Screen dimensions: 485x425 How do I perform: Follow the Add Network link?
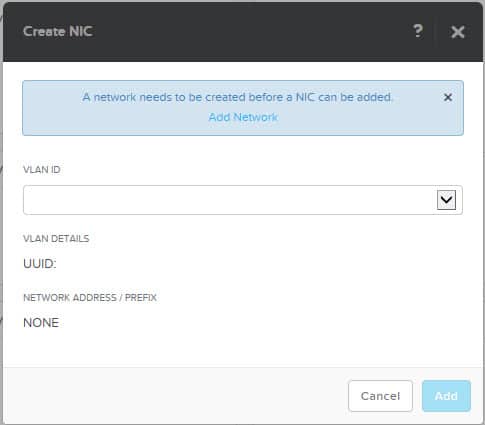pyautogui.click(x=243, y=117)
